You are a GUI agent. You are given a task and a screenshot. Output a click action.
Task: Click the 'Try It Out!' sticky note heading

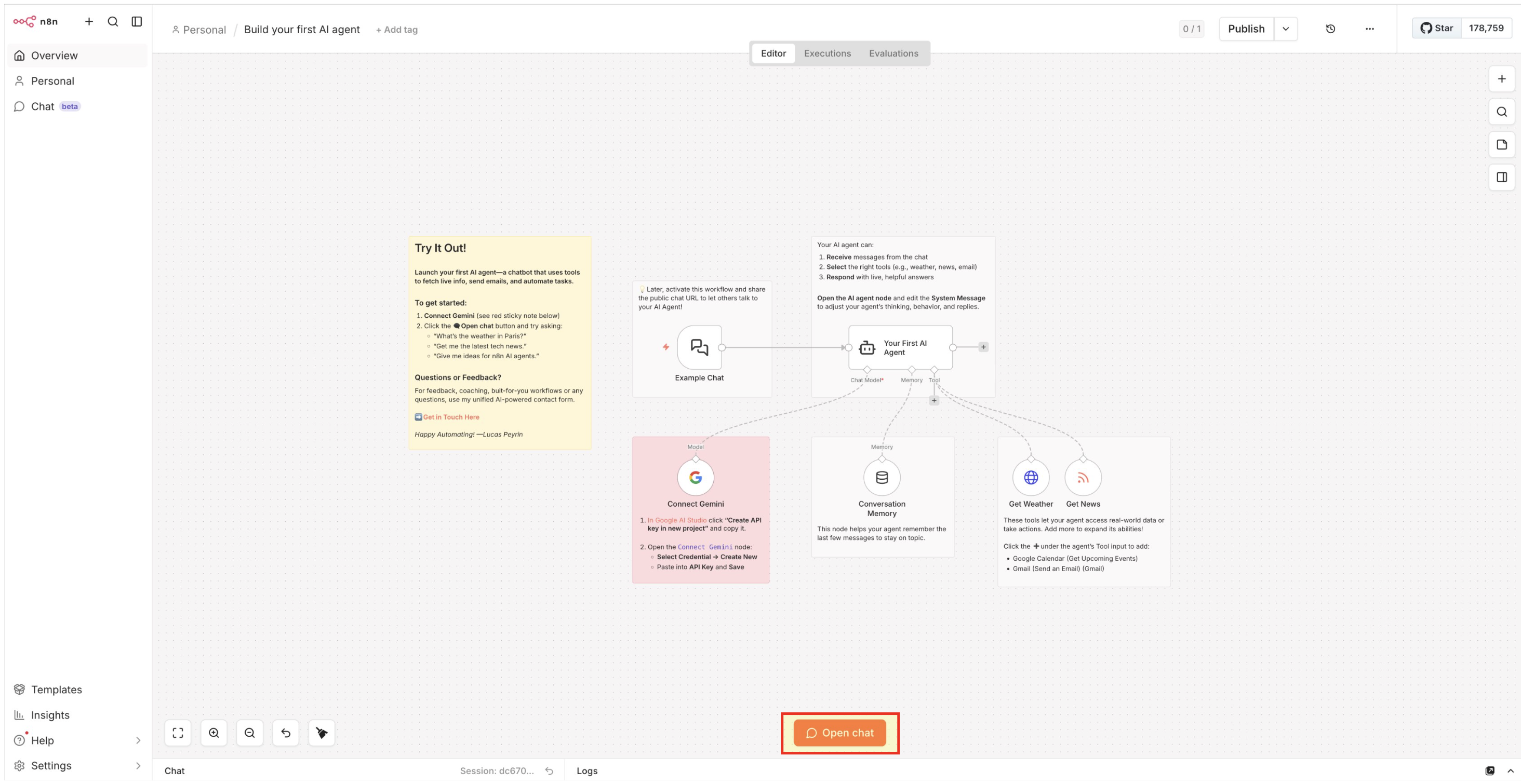tap(441, 249)
